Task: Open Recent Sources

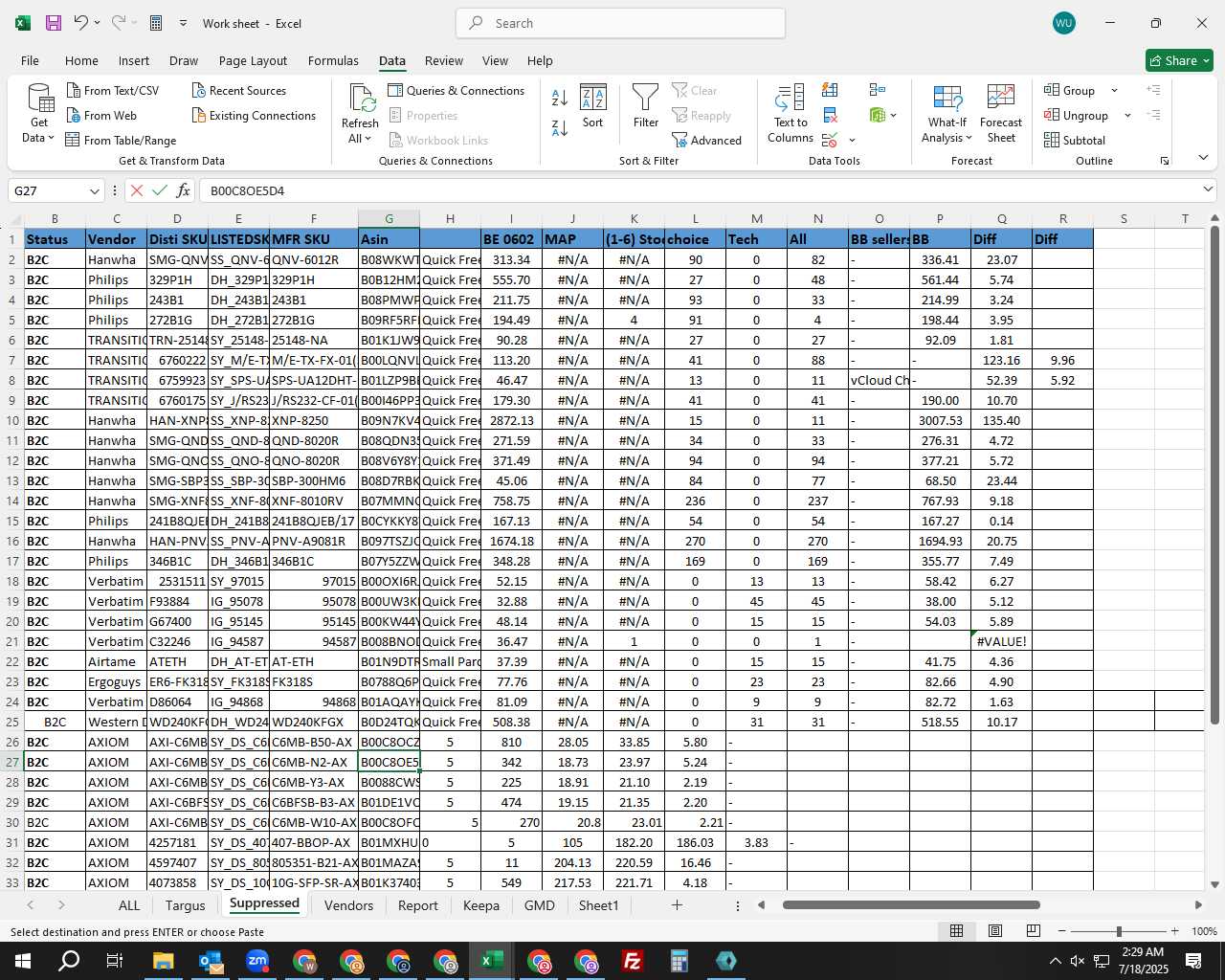Action: pyautogui.click(x=239, y=90)
